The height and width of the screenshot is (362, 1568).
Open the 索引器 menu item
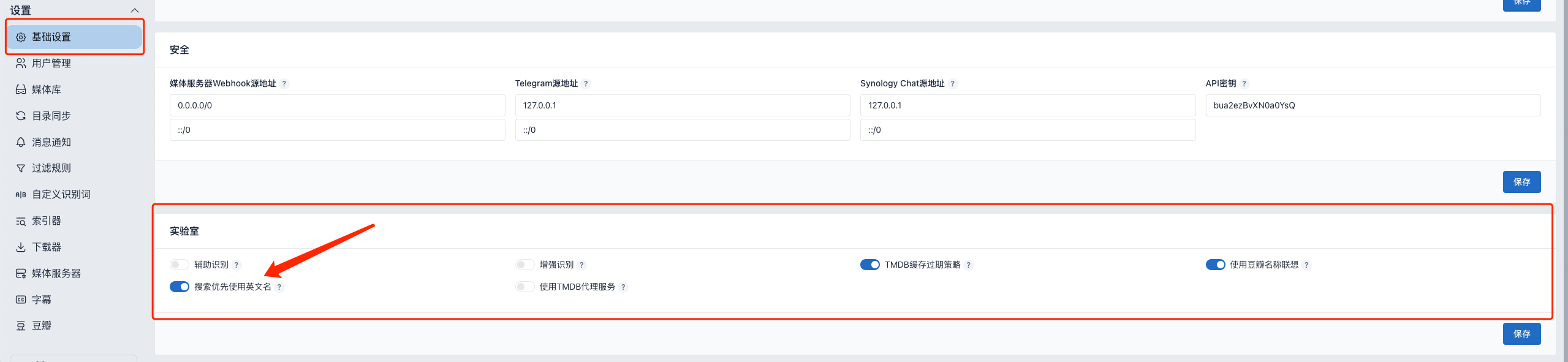click(x=47, y=221)
